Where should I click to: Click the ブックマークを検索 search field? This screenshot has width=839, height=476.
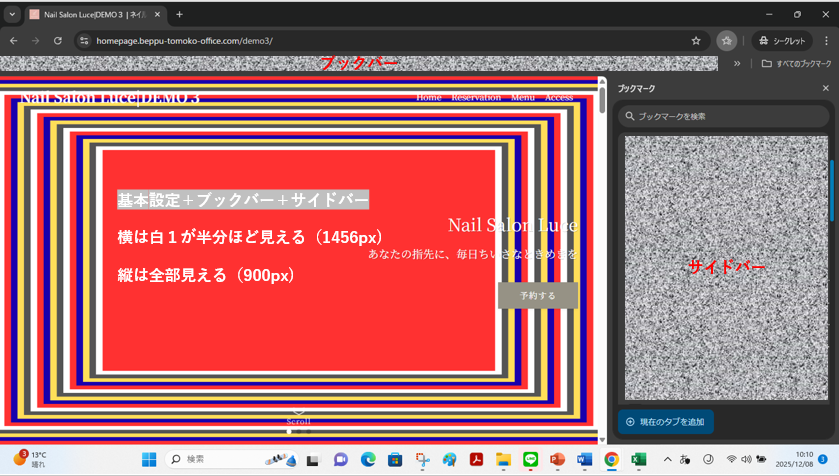[x=723, y=116]
